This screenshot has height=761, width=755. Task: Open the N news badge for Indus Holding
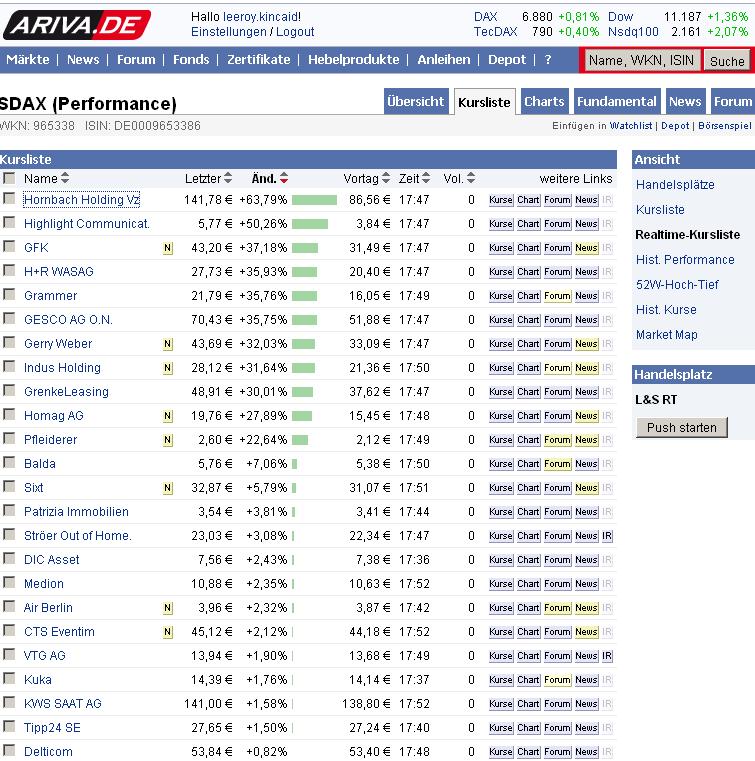click(168, 368)
